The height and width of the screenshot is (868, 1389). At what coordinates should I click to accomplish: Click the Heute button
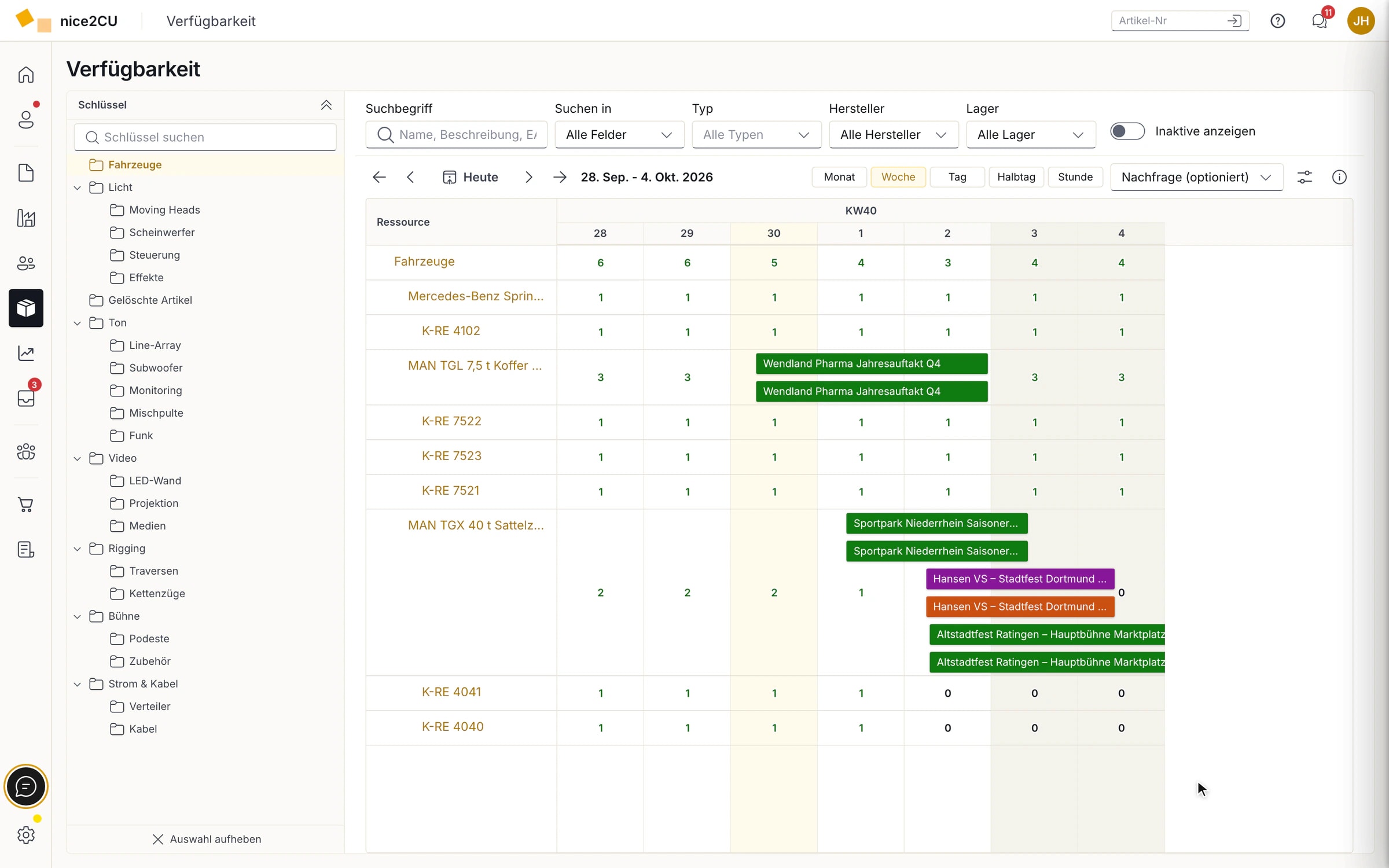coord(471,177)
